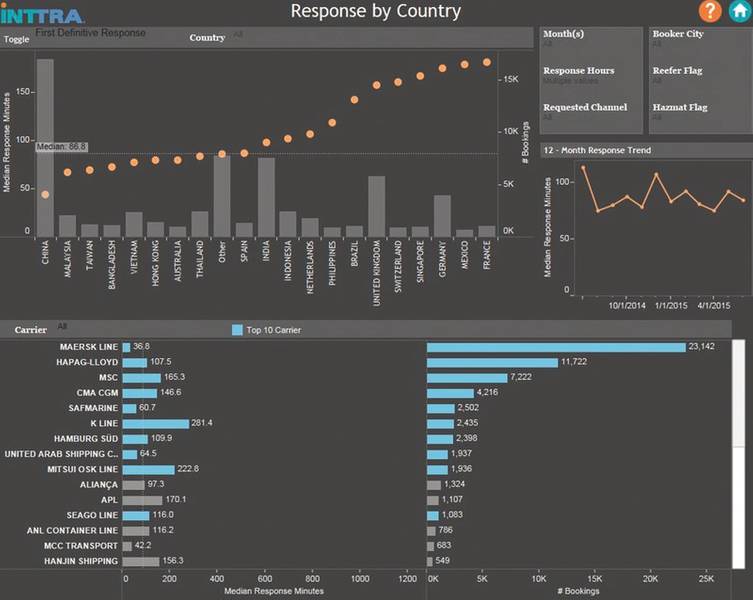Click the INTTRA logo
The height and width of the screenshot is (600, 753).
pyautogui.click(x=42, y=14)
